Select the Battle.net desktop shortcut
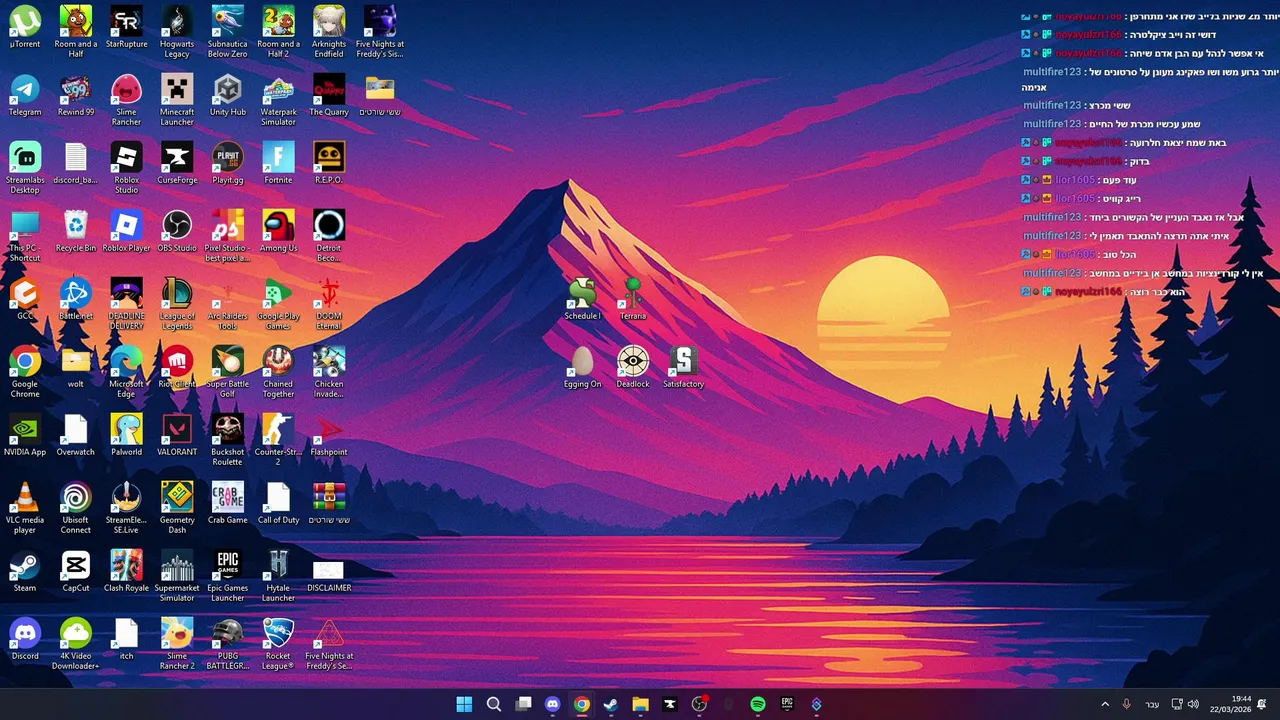The image size is (1280, 720). point(76,300)
